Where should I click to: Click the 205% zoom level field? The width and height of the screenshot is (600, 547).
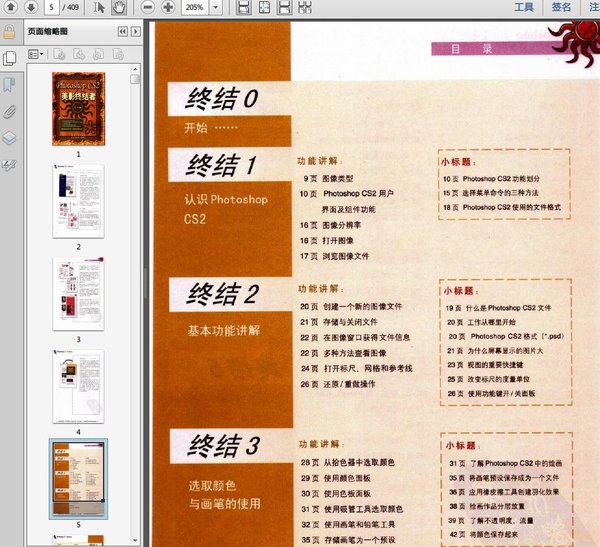(x=194, y=7)
